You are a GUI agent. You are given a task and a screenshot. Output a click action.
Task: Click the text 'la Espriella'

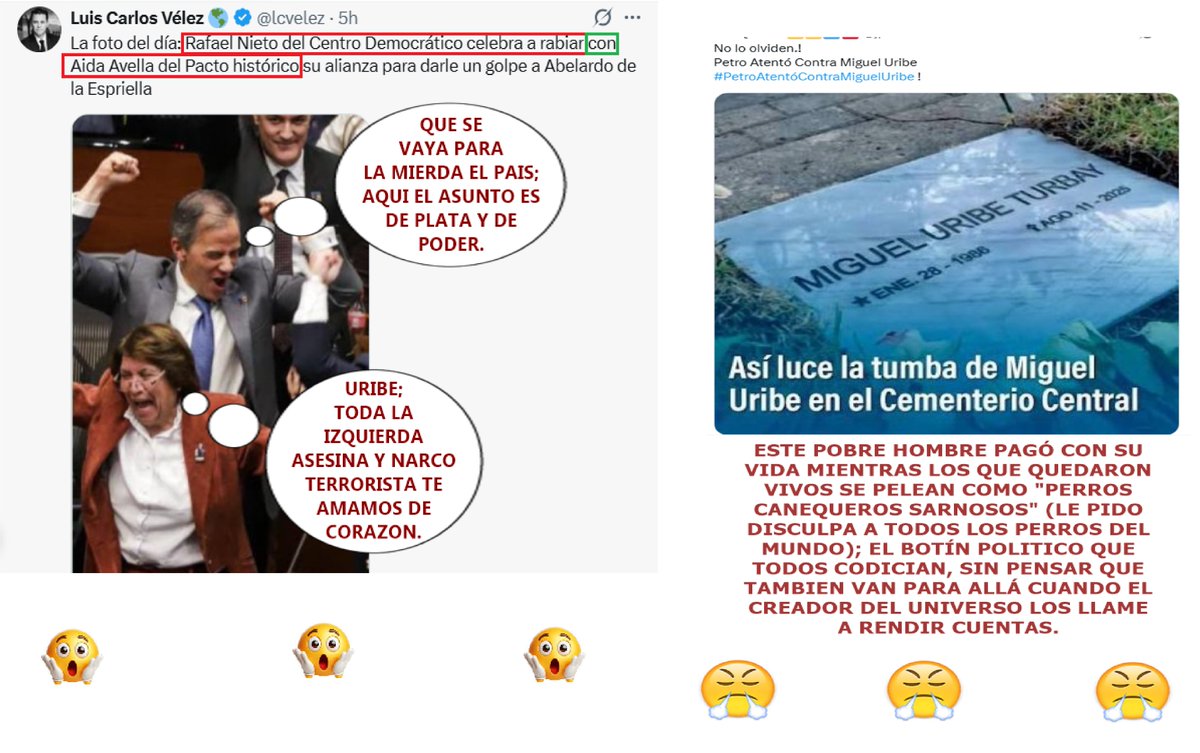click(x=113, y=89)
